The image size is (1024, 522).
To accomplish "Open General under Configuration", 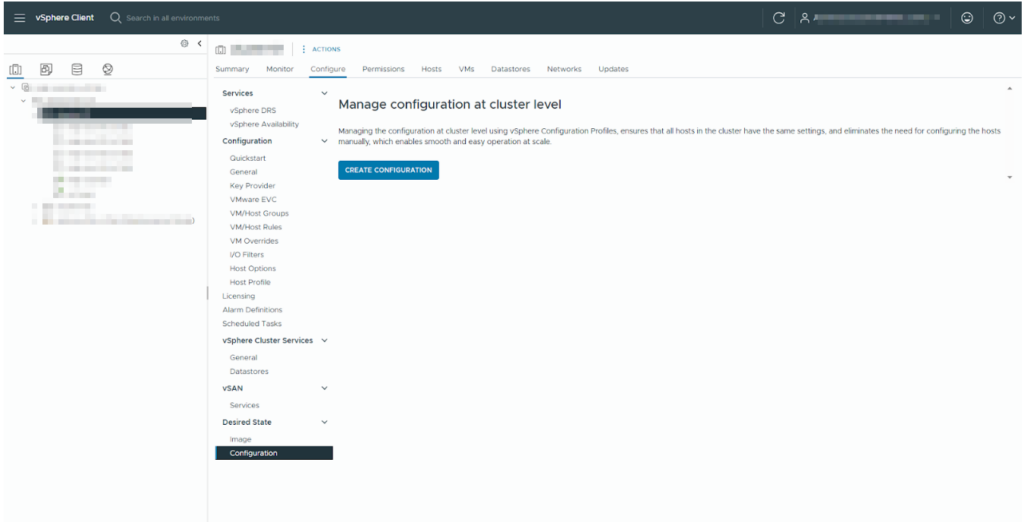I will tap(244, 172).
